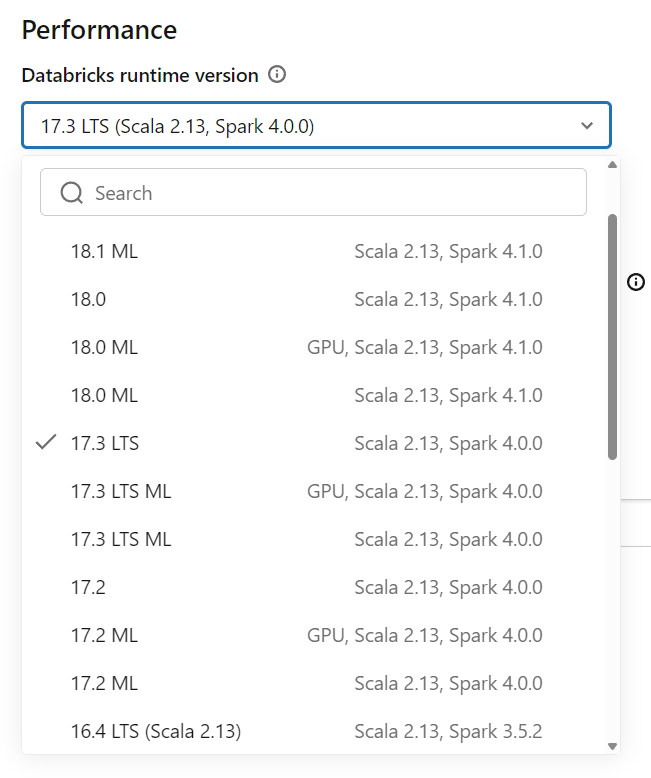651x778 pixels.
Task: Type in the runtime Search field
Action: [330, 193]
